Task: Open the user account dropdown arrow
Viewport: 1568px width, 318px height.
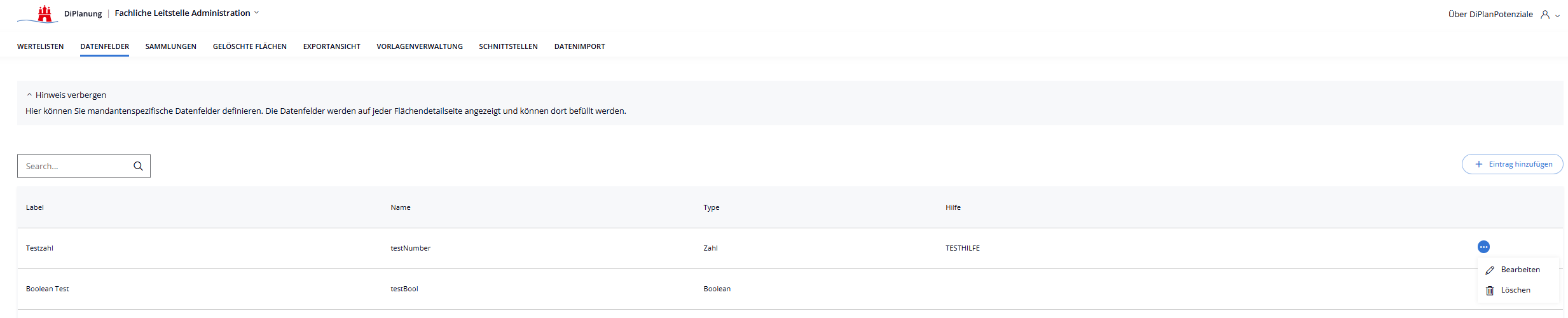Action: coord(1558,16)
